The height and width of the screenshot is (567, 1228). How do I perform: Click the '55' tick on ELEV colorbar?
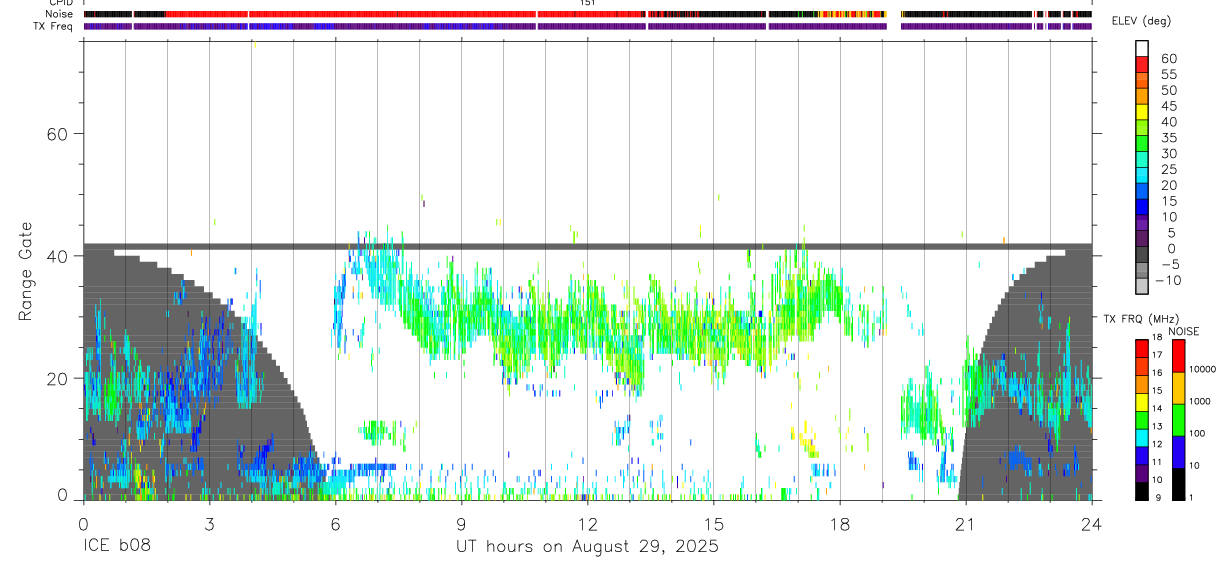tap(1168, 75)
